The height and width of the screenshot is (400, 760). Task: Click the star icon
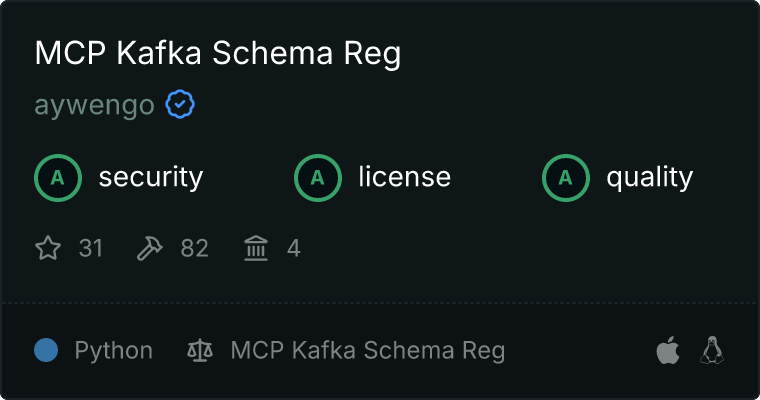pyautogui.click(x=48, y=248)
